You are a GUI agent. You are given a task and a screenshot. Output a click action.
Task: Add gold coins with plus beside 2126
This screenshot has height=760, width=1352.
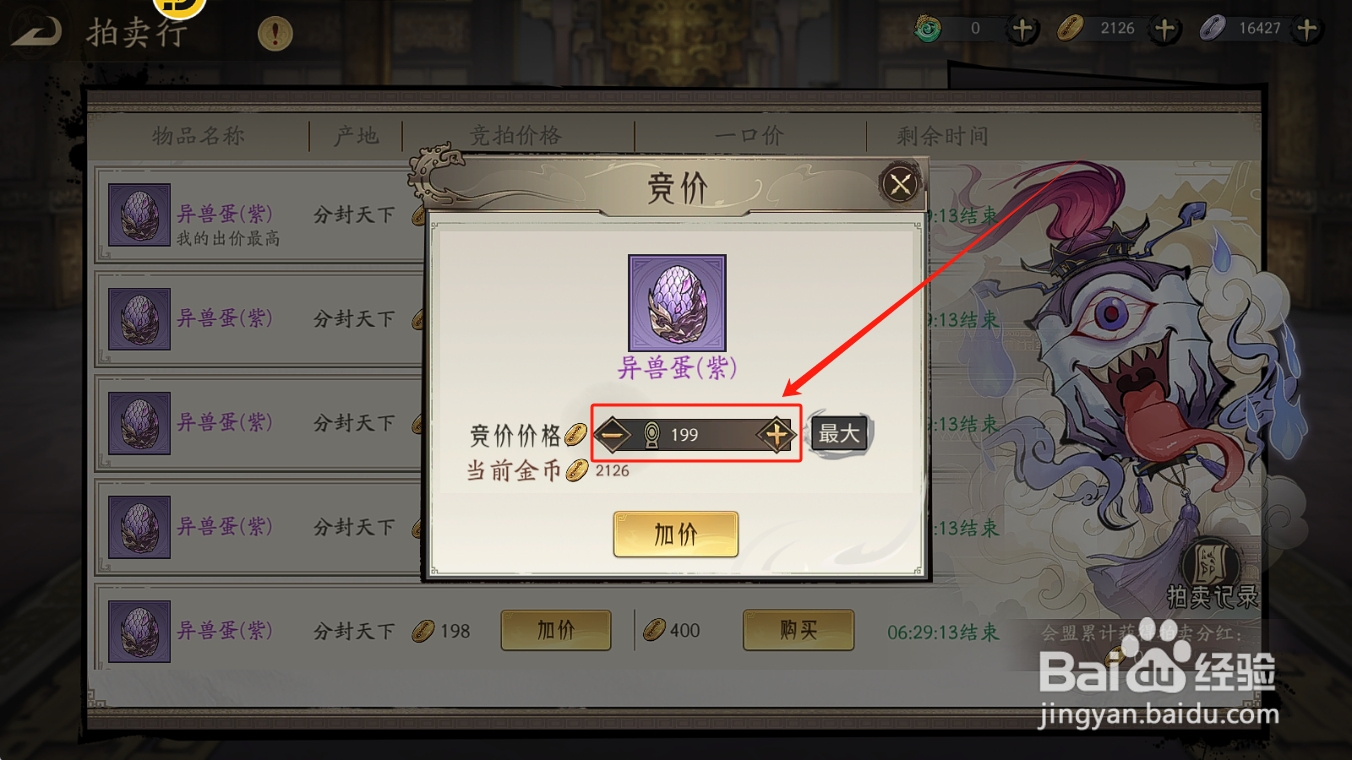(1164, 29)
